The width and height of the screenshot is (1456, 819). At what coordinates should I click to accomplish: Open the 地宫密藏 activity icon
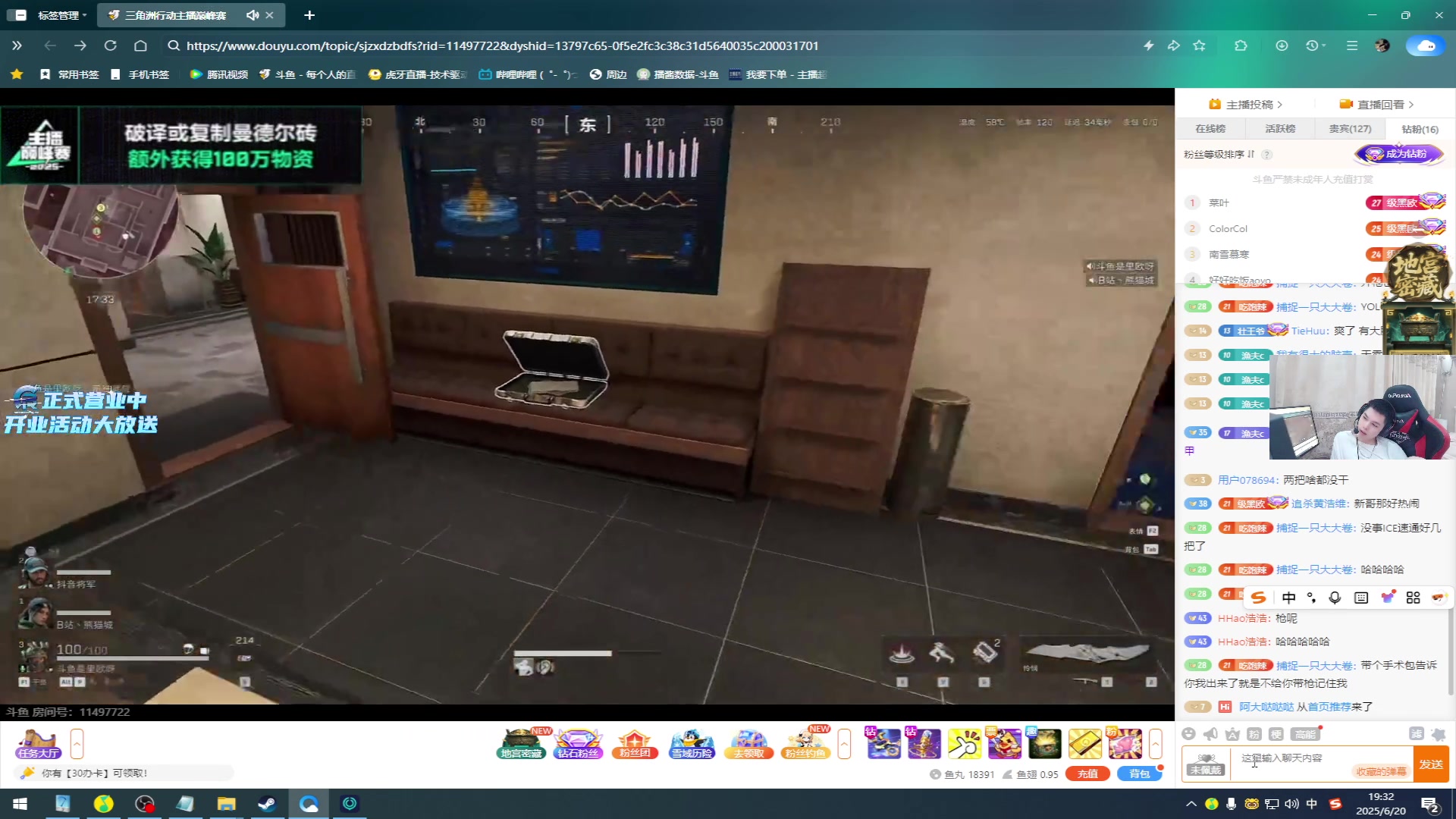click(522, 743)
